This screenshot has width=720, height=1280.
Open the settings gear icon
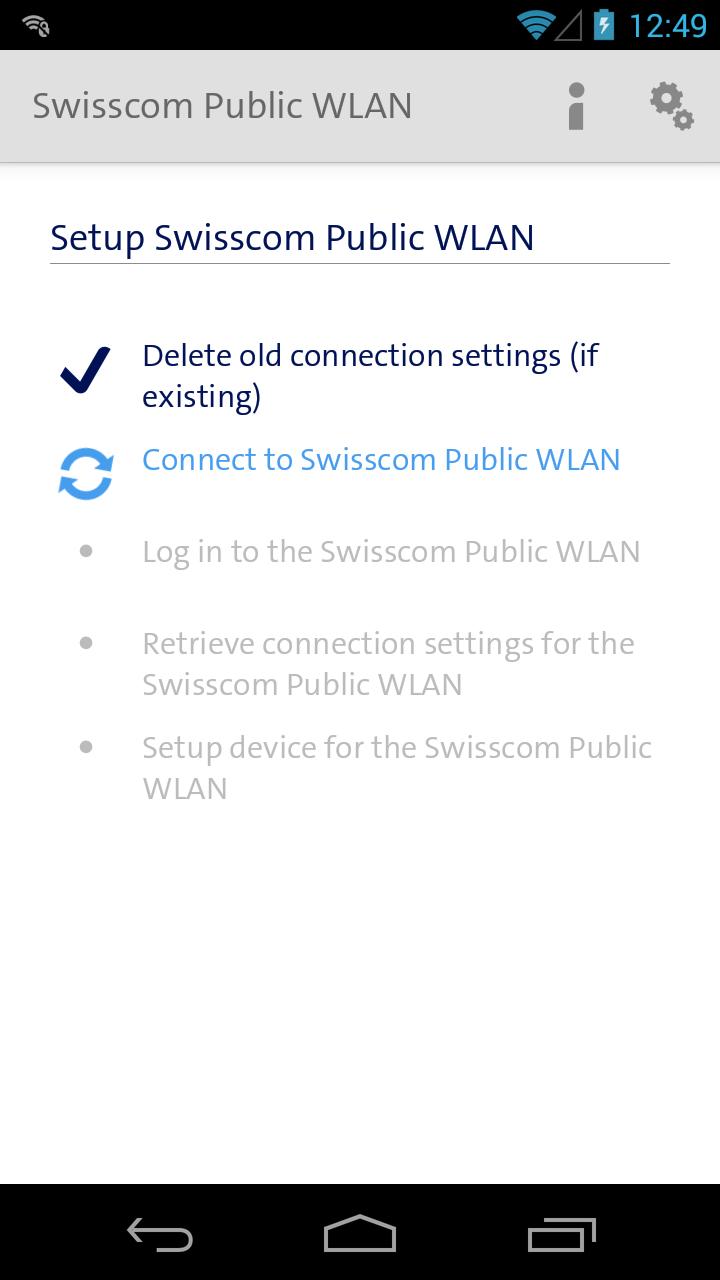pyautogui.click(x=670, y=105)
